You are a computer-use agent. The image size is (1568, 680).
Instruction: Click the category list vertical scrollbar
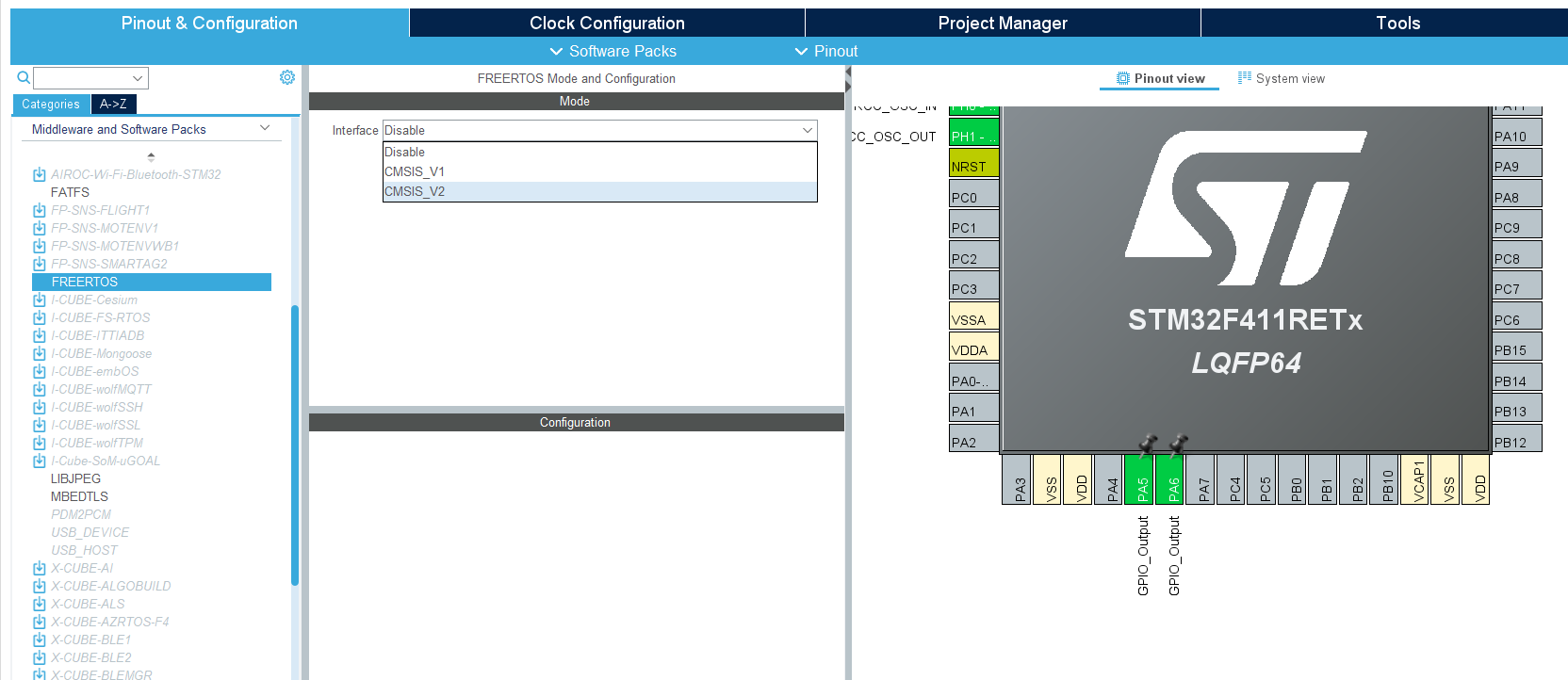coord(295,445)
